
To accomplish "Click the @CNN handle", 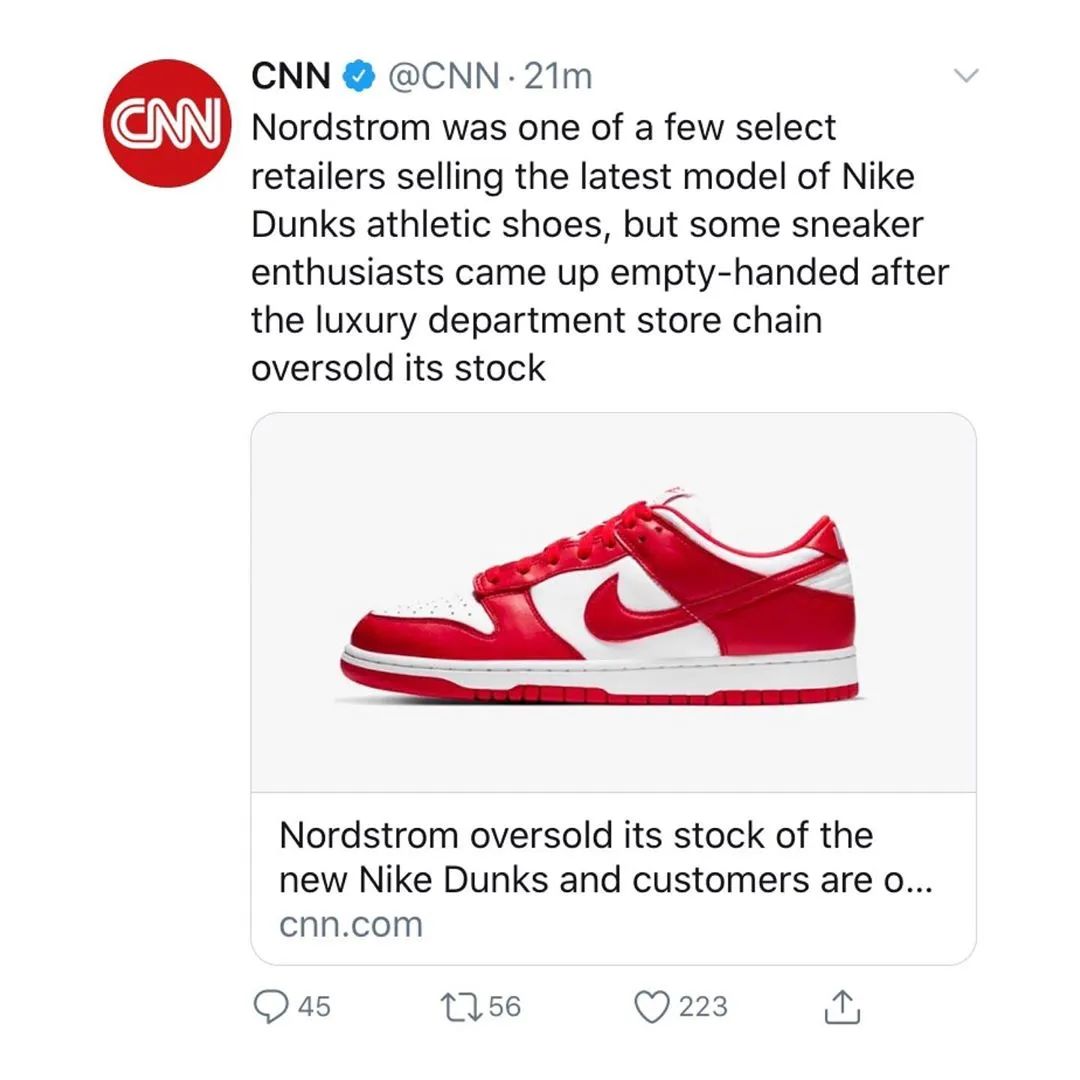I will pos(441,76).
